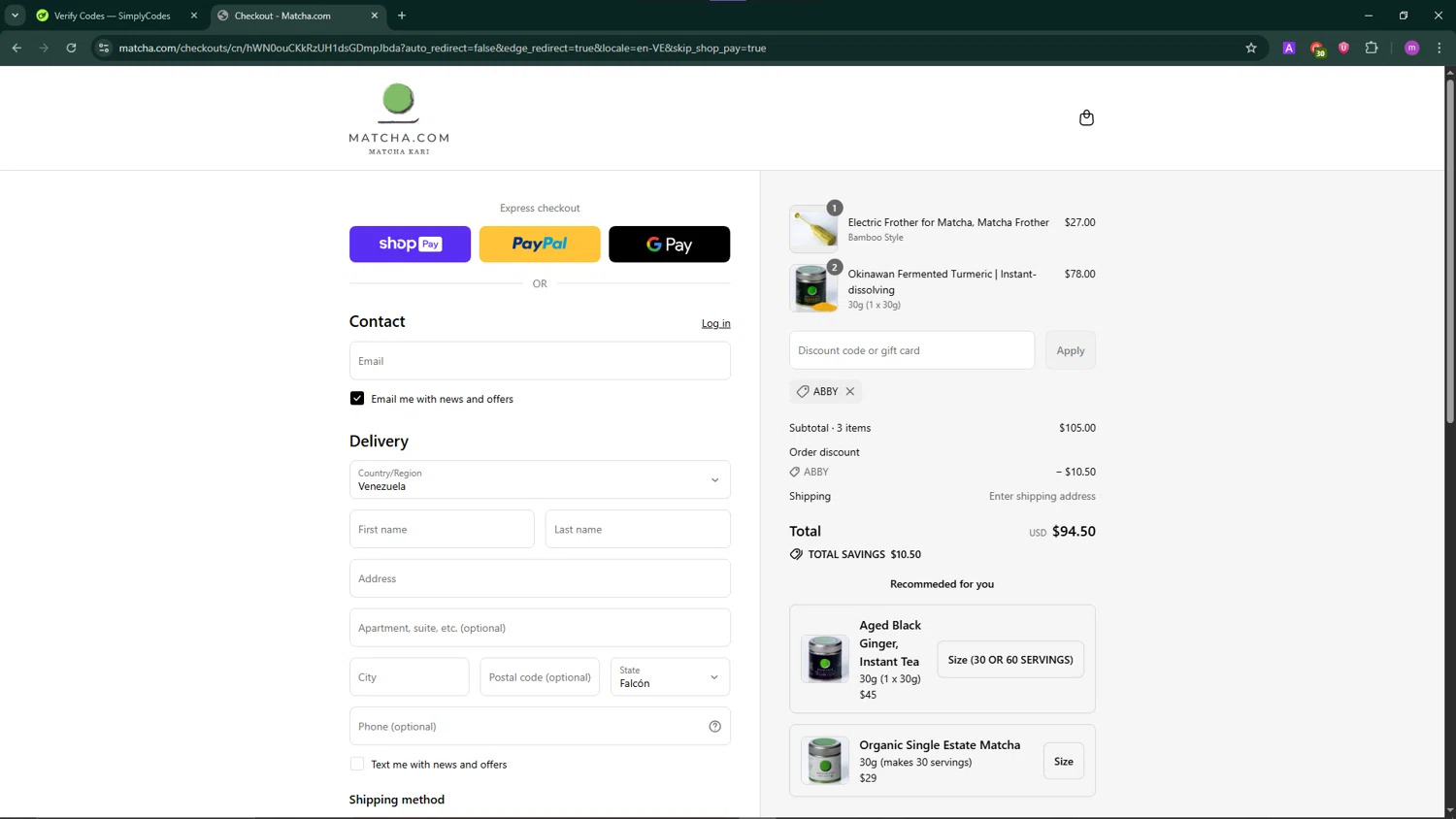This screenshot has height=819, width=1456.
Task: Click the Okinawan Fermented Turmeric thumbnail
Action: 813,288
